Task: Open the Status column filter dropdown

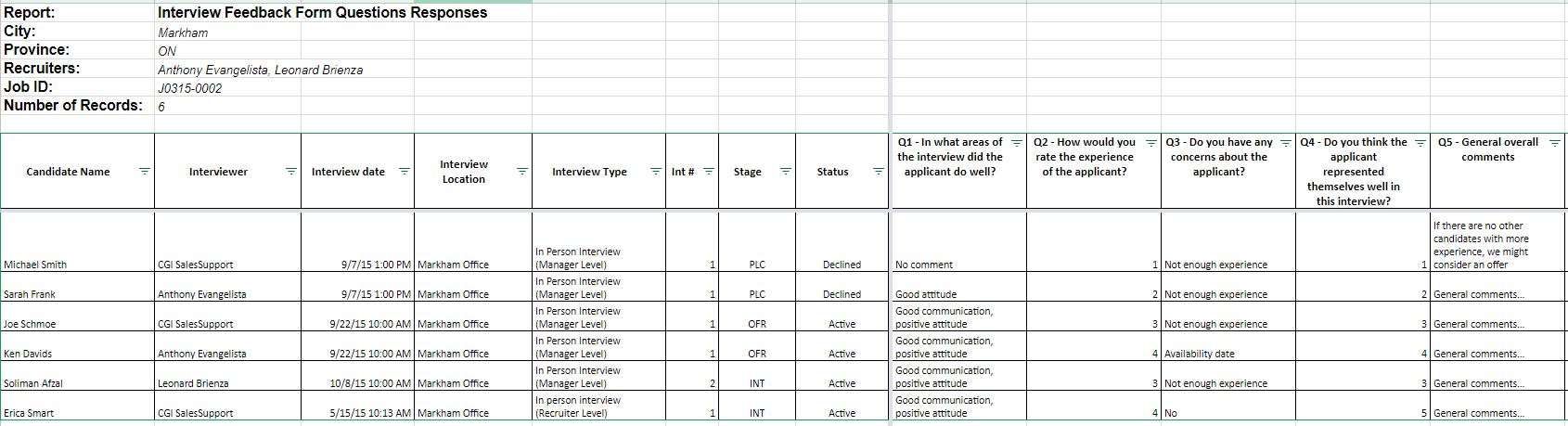Action: pyautogui.click(x=878, y=172)
